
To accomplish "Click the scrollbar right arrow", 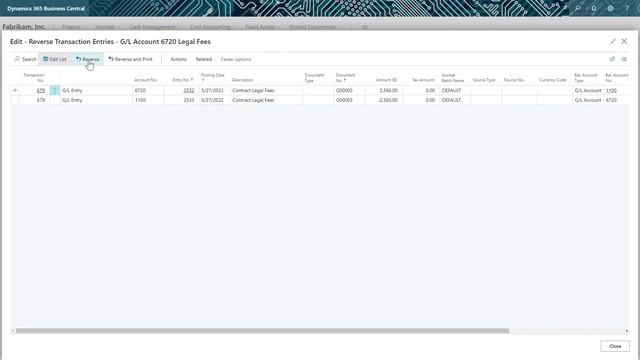I will tap(627, 331).
